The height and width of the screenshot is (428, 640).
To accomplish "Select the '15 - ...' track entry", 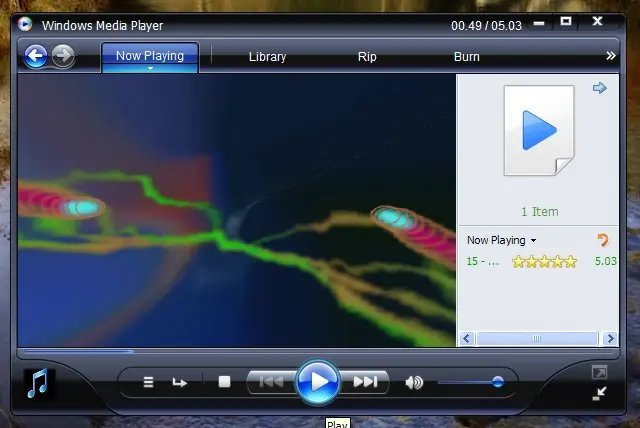I will point(482,261).
